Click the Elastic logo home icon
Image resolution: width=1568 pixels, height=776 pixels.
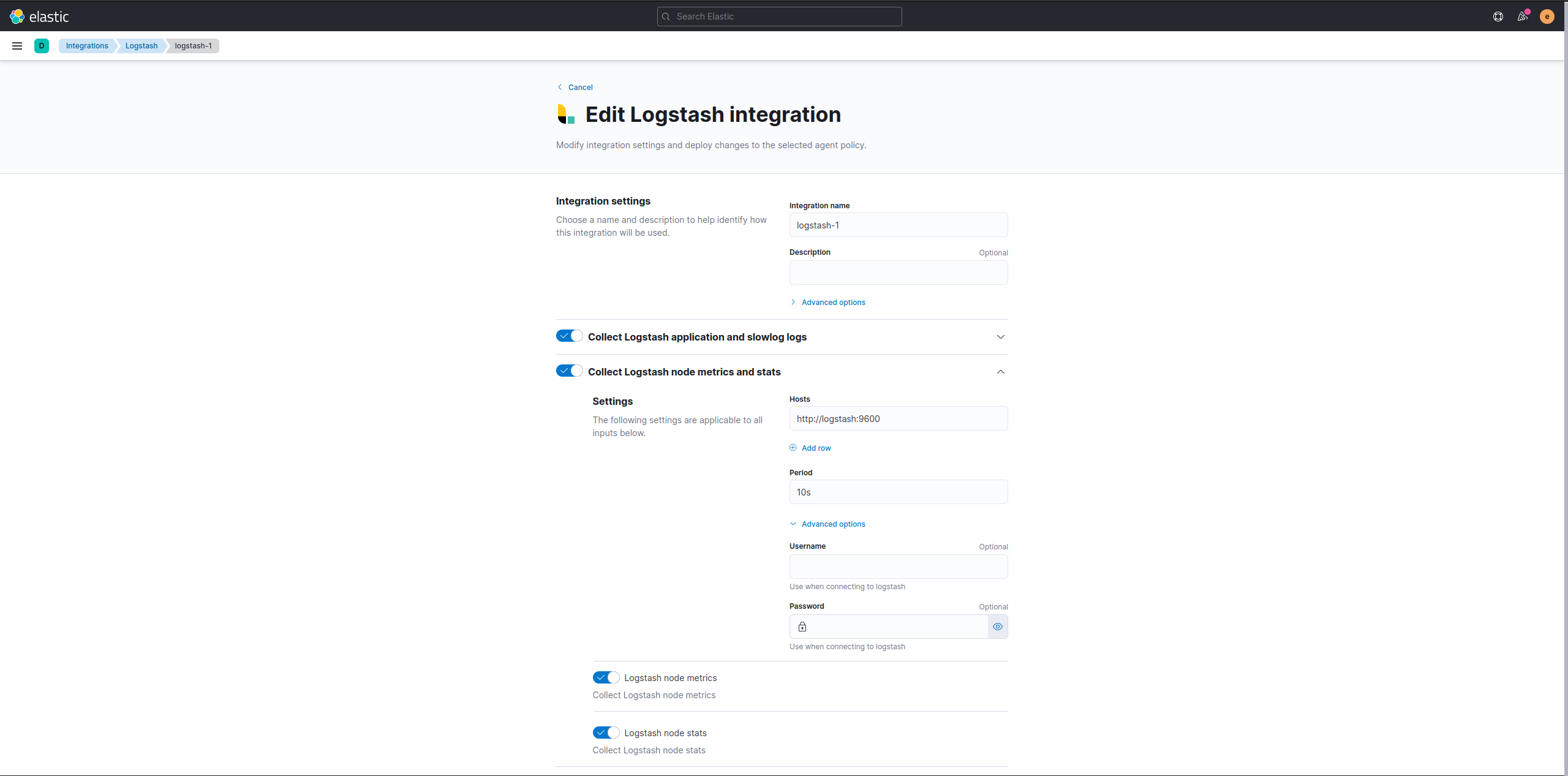17,17
